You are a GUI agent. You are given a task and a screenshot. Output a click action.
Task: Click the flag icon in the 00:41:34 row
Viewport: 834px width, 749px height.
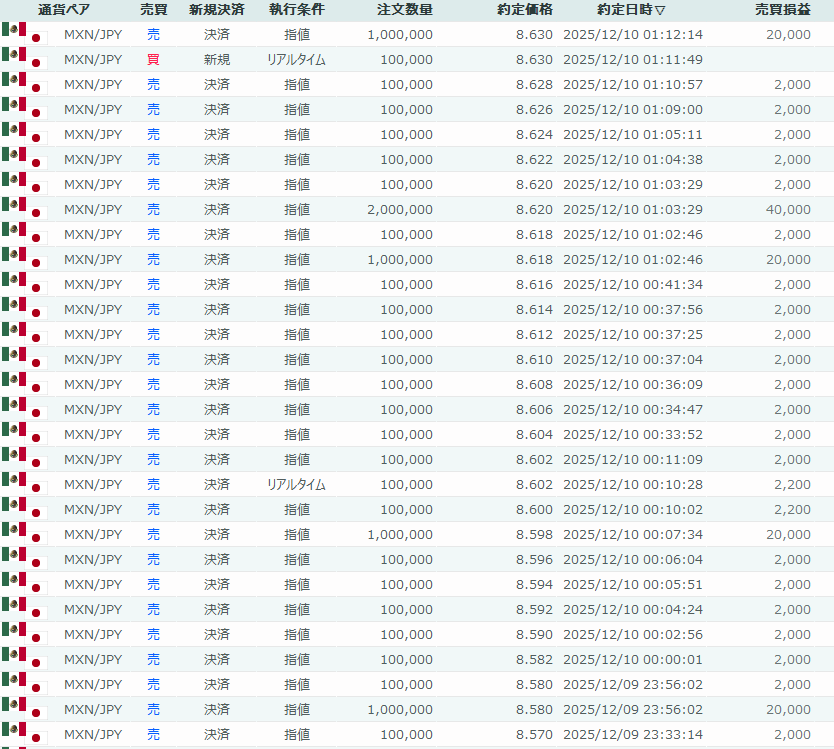coord(24,284)
